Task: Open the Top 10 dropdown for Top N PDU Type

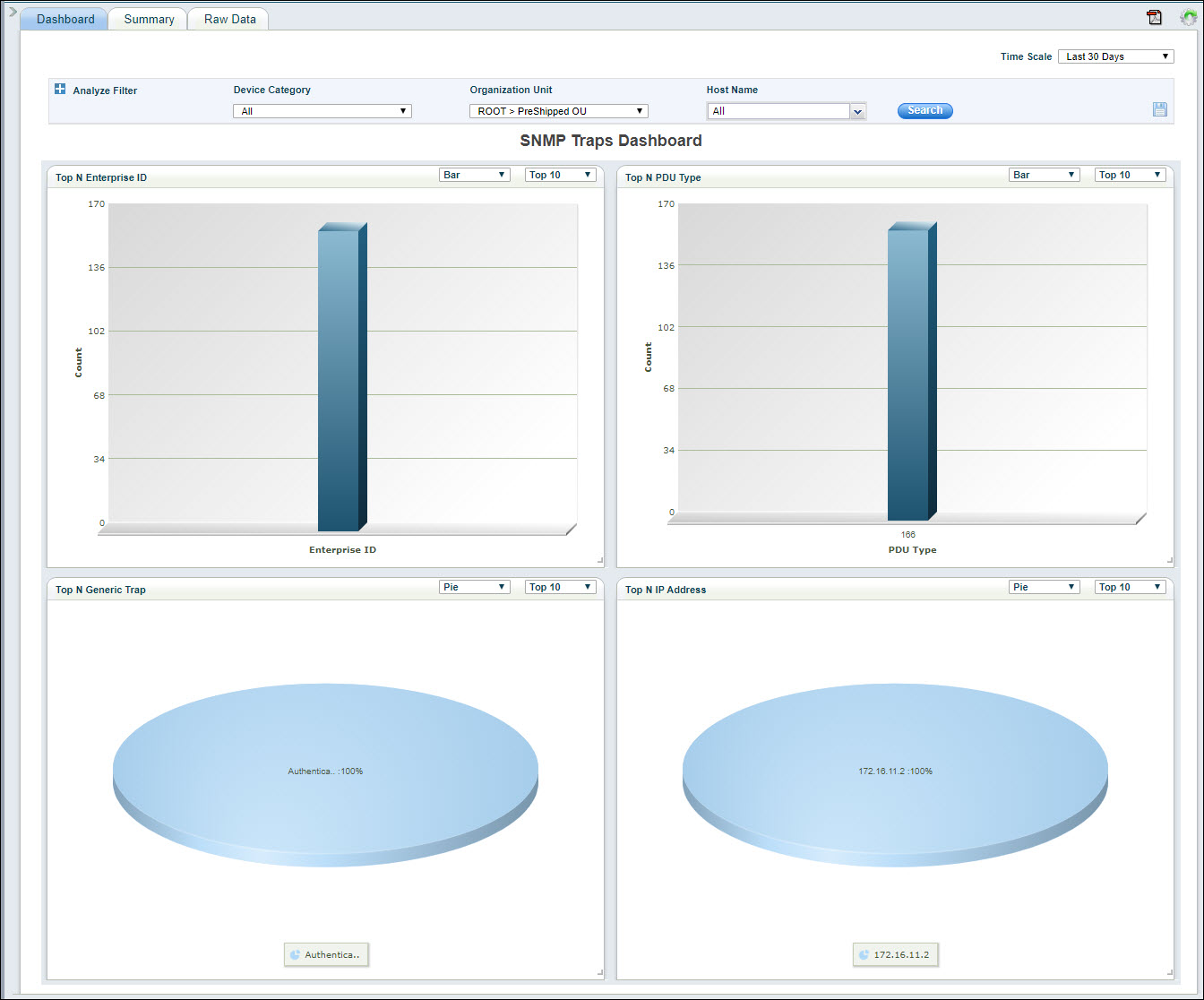Action: [x=1130, y=174]
